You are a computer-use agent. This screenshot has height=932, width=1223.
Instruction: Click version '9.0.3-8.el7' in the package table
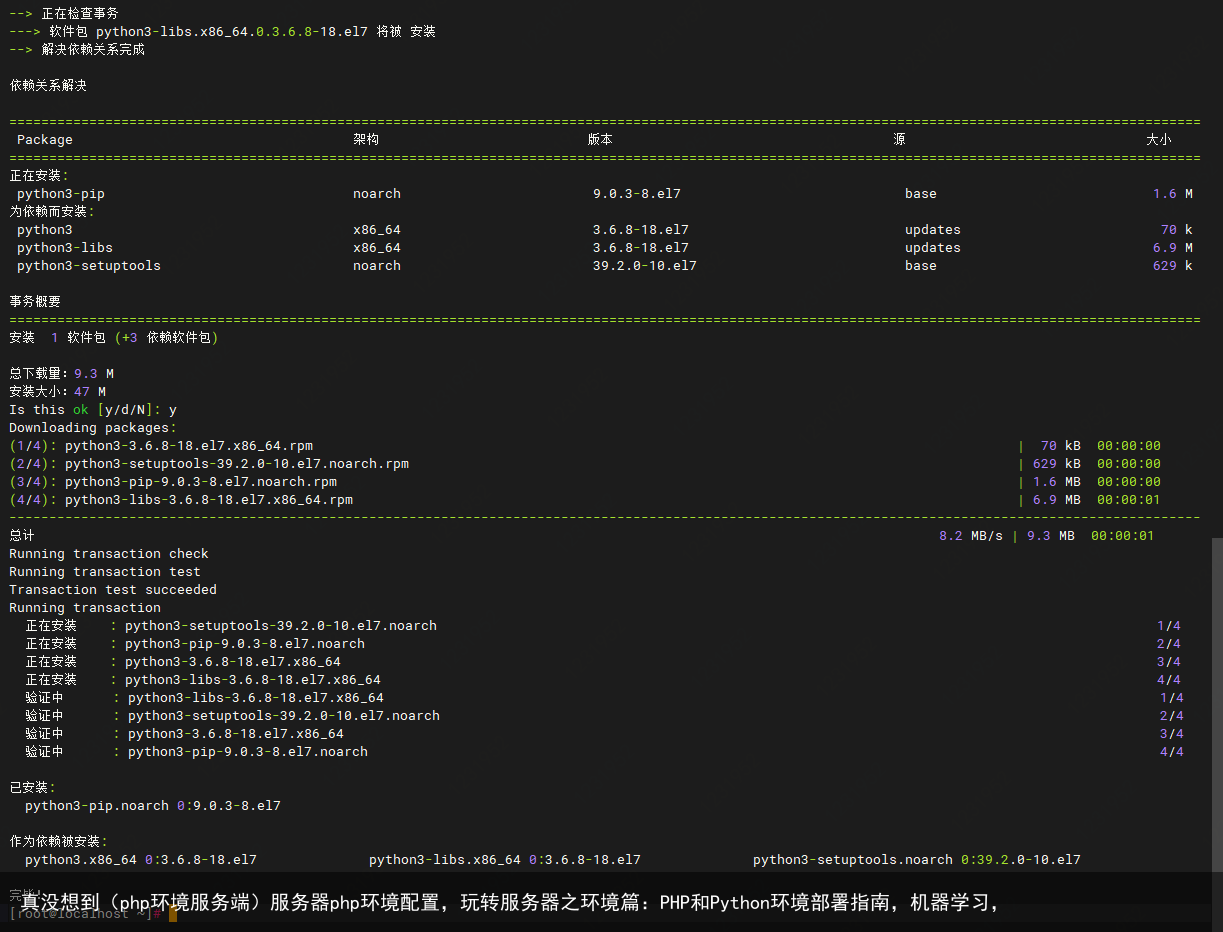[x=637, y=194]
